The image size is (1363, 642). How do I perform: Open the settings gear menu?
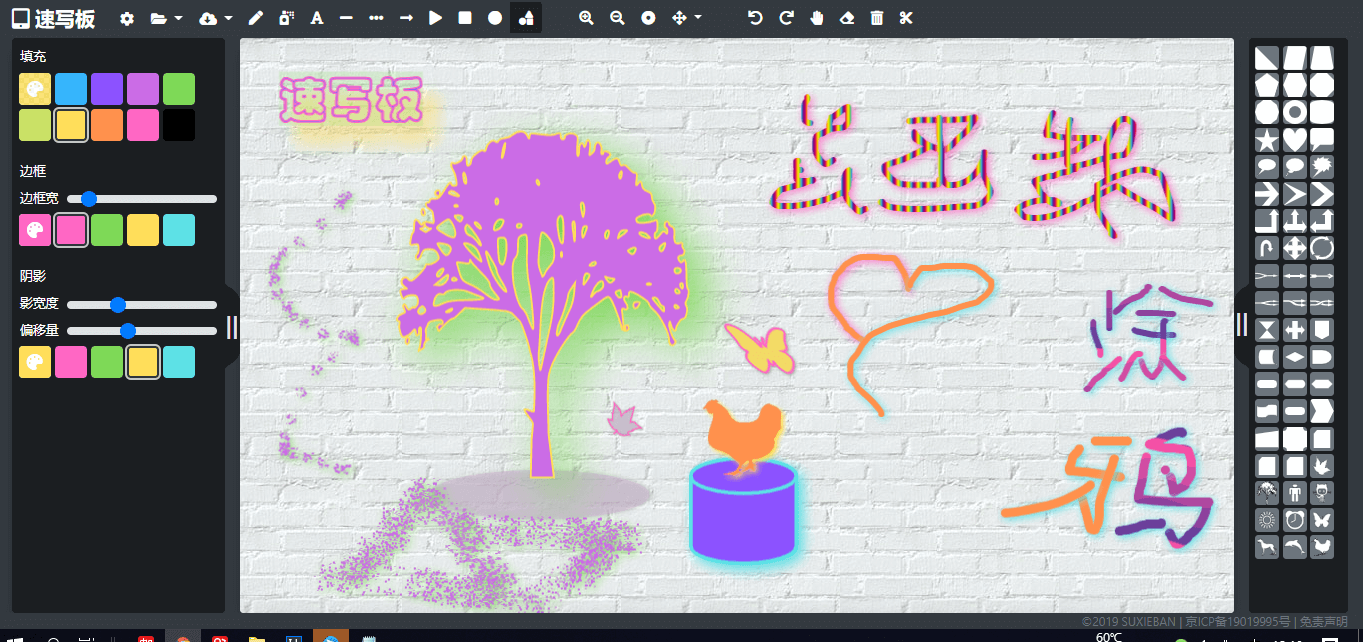(127, 18)
